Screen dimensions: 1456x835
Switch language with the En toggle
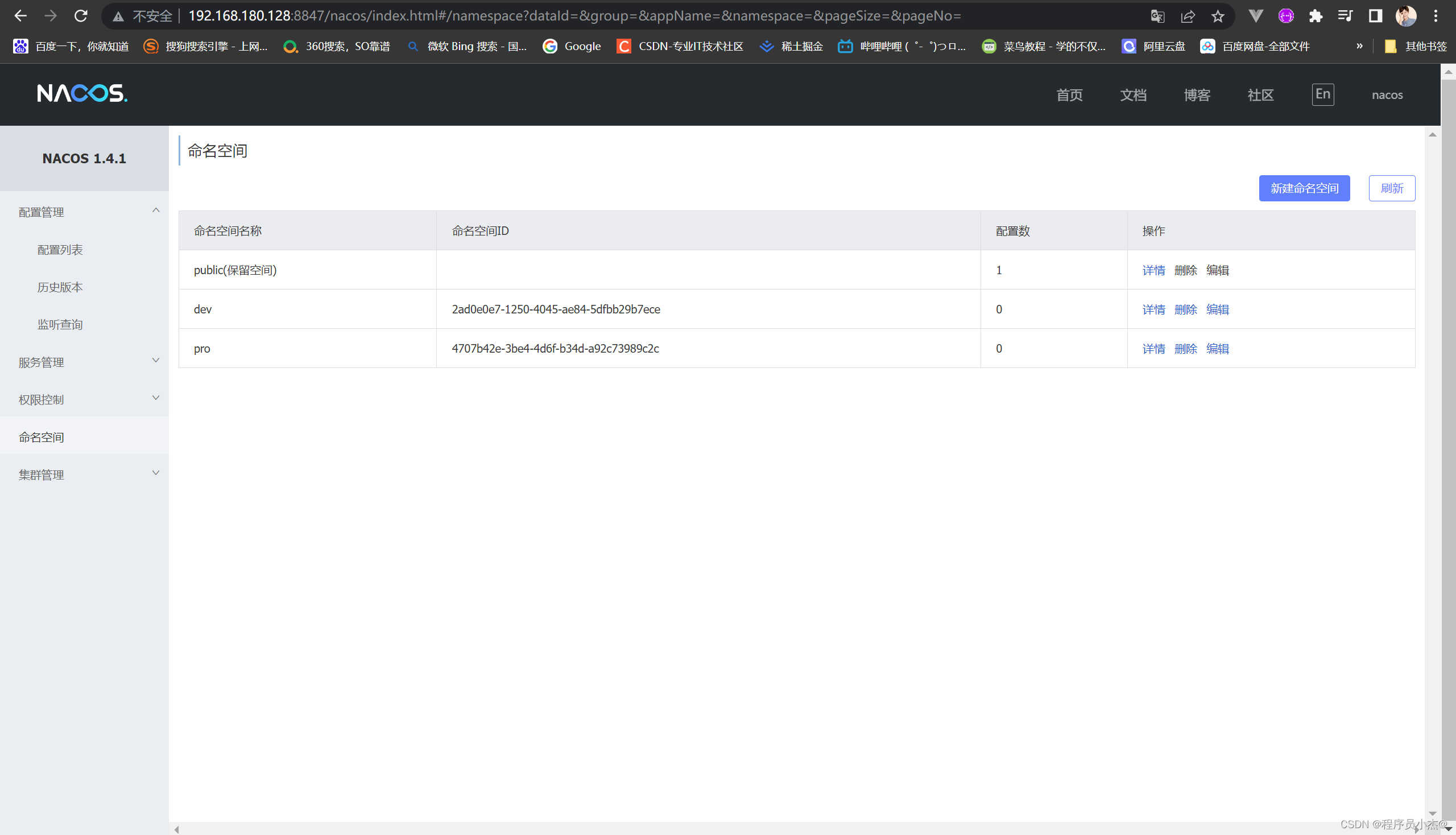1322,94
